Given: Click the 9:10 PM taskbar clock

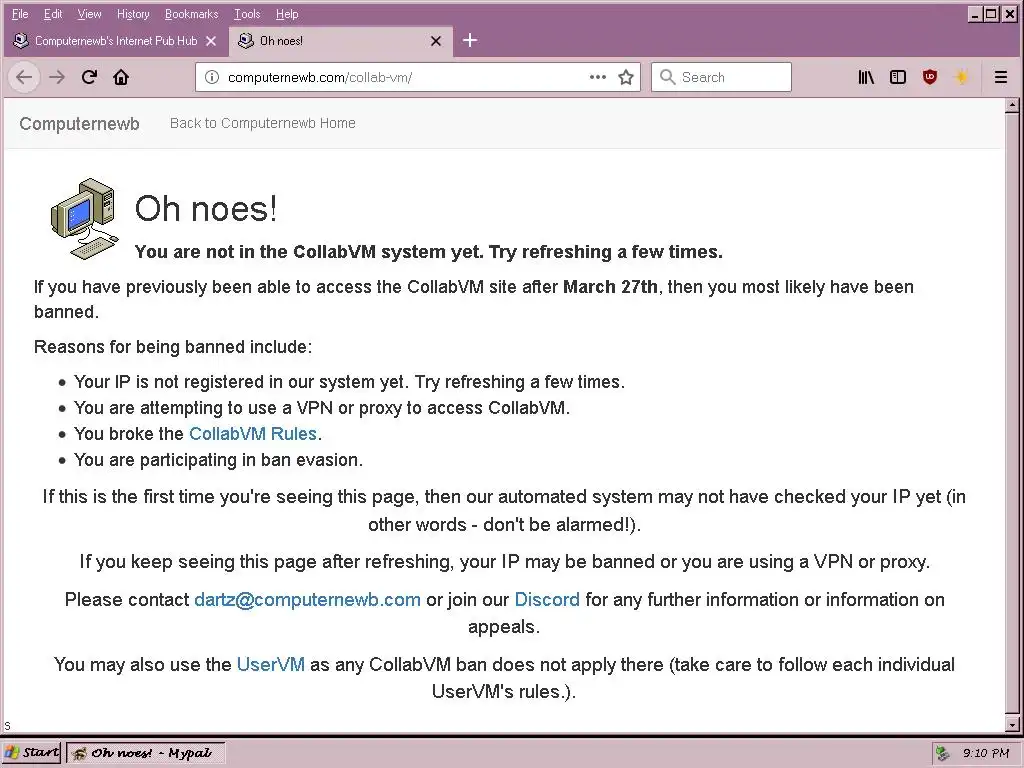Looking at the screenshot, I should 985,753.
